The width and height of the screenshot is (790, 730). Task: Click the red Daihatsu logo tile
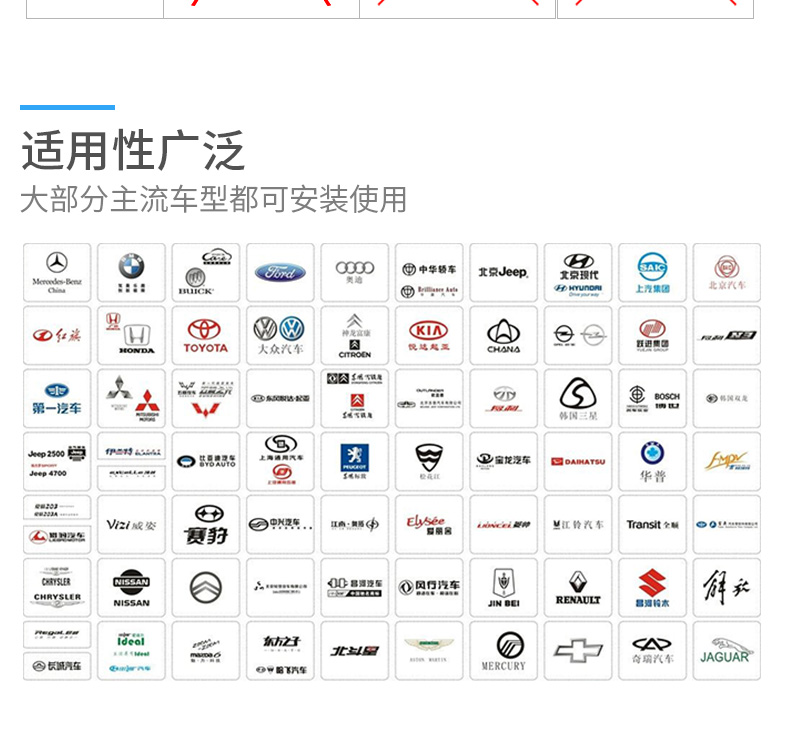coord(578,461)
